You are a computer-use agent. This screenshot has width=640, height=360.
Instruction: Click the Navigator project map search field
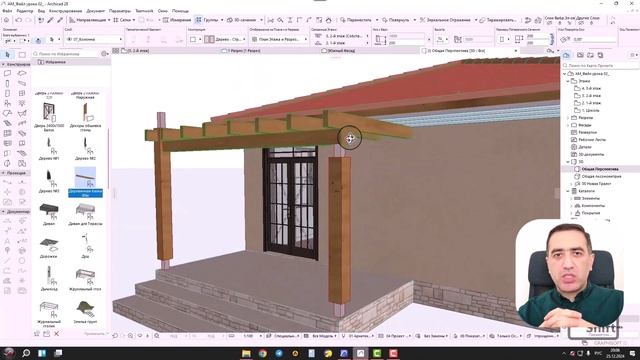tap(599, 65)
